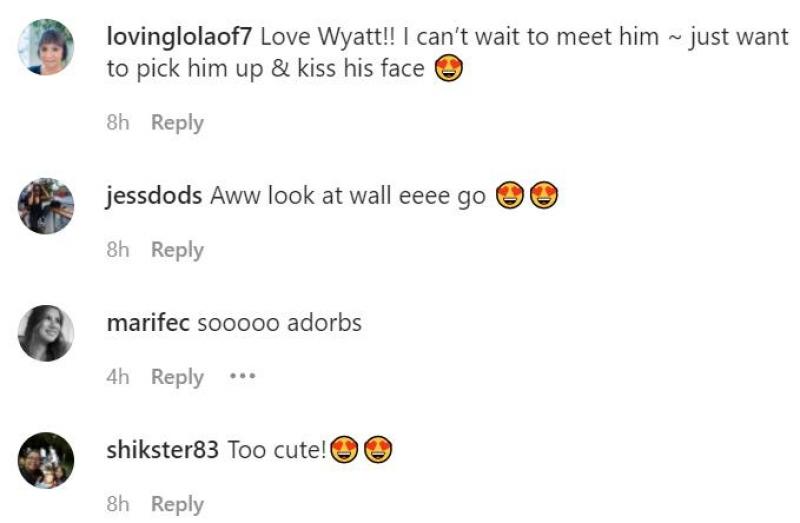The height and width of the screenshot is (523, 800).
Task: Open 8h timestamp on shikster83's comment
Action: coord(118,504)
